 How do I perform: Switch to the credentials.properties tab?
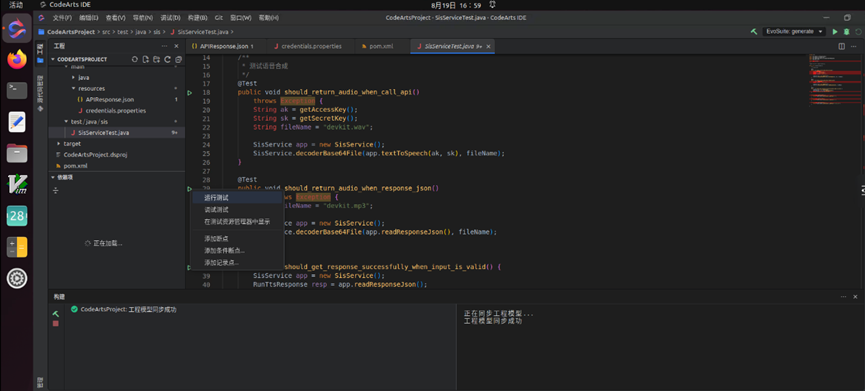click(x=311, y=46)
